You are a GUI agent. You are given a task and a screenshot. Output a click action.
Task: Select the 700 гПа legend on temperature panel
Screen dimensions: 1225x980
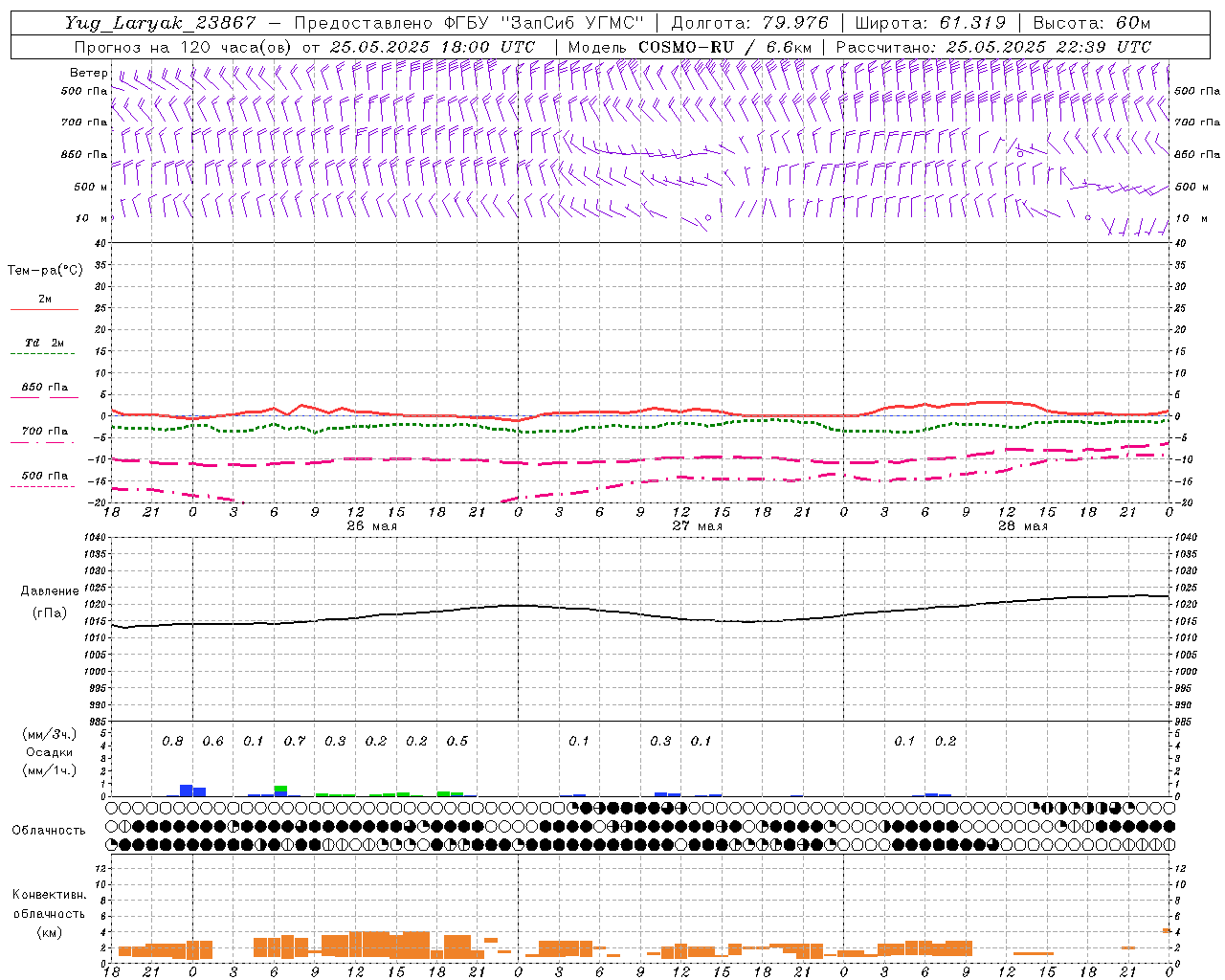point(44,432)
